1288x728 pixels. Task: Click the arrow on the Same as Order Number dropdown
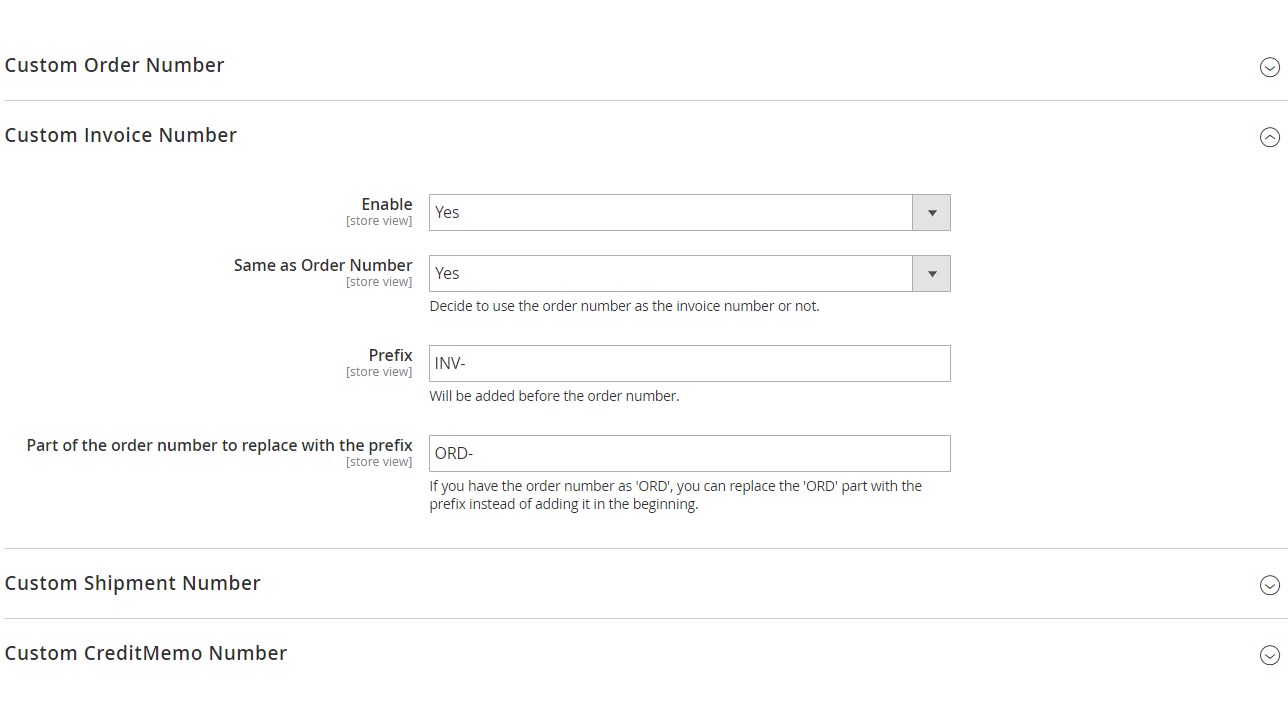(x=931, y=274)
